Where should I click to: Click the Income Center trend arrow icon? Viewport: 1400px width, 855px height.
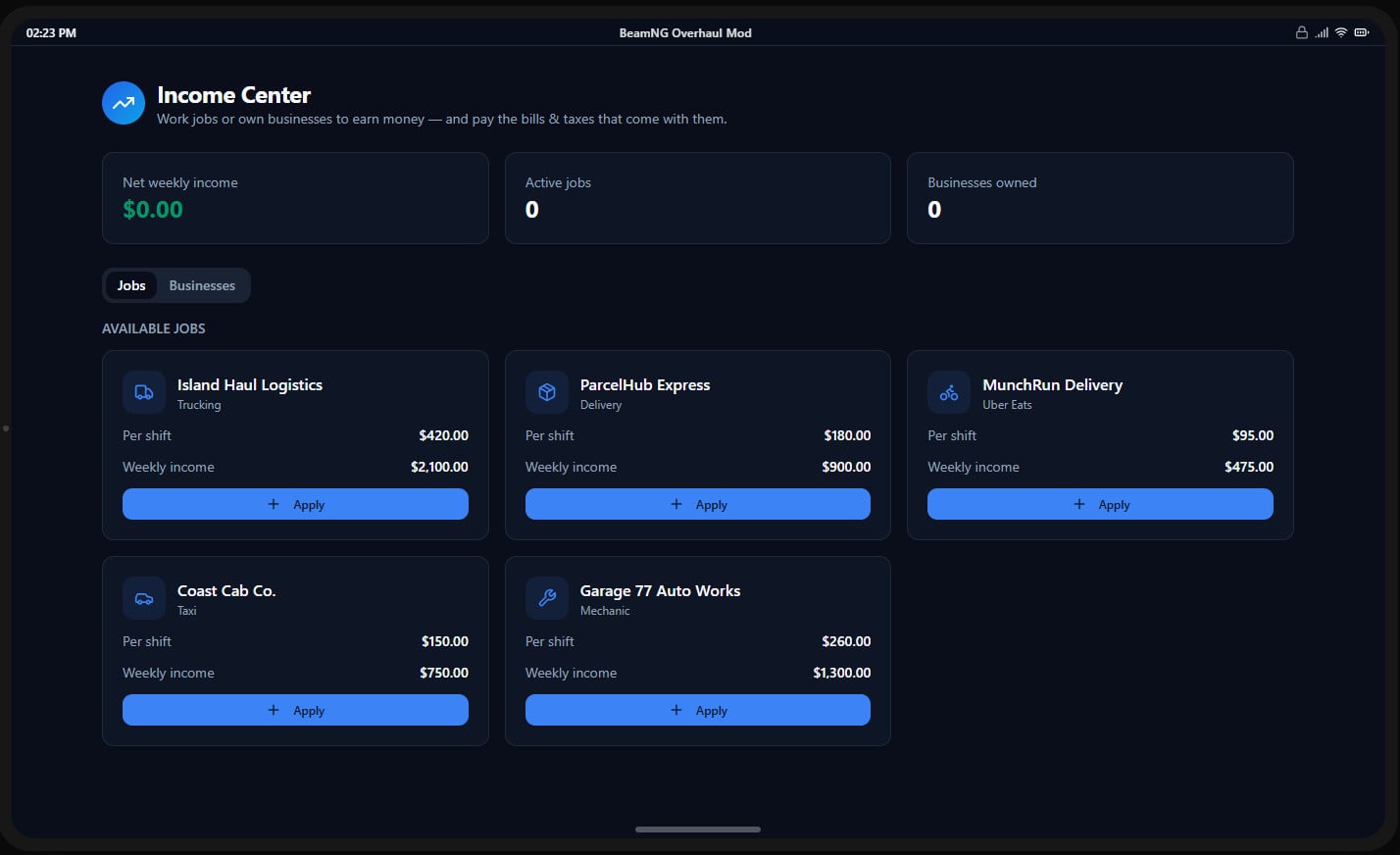click(124, 103)
